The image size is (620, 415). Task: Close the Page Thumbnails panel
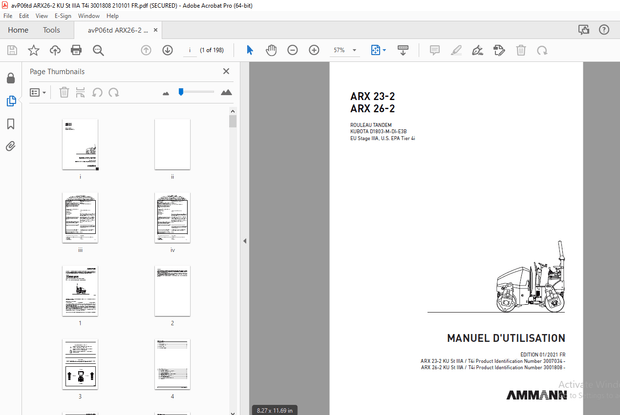point(225,72)
